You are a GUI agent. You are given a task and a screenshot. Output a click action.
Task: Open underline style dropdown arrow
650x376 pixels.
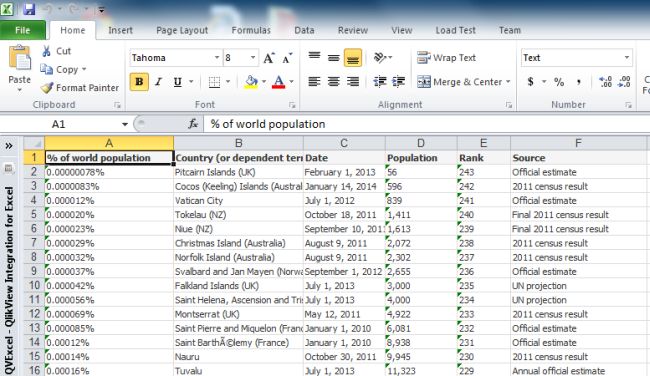(x=191, y=82)
